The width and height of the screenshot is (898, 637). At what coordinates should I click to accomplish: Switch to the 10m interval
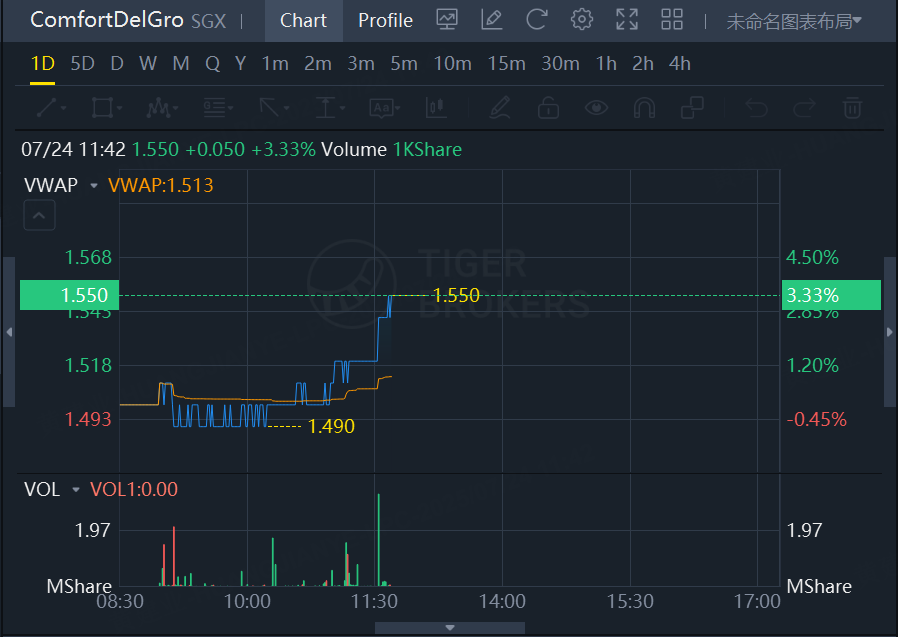coord(452,64)
